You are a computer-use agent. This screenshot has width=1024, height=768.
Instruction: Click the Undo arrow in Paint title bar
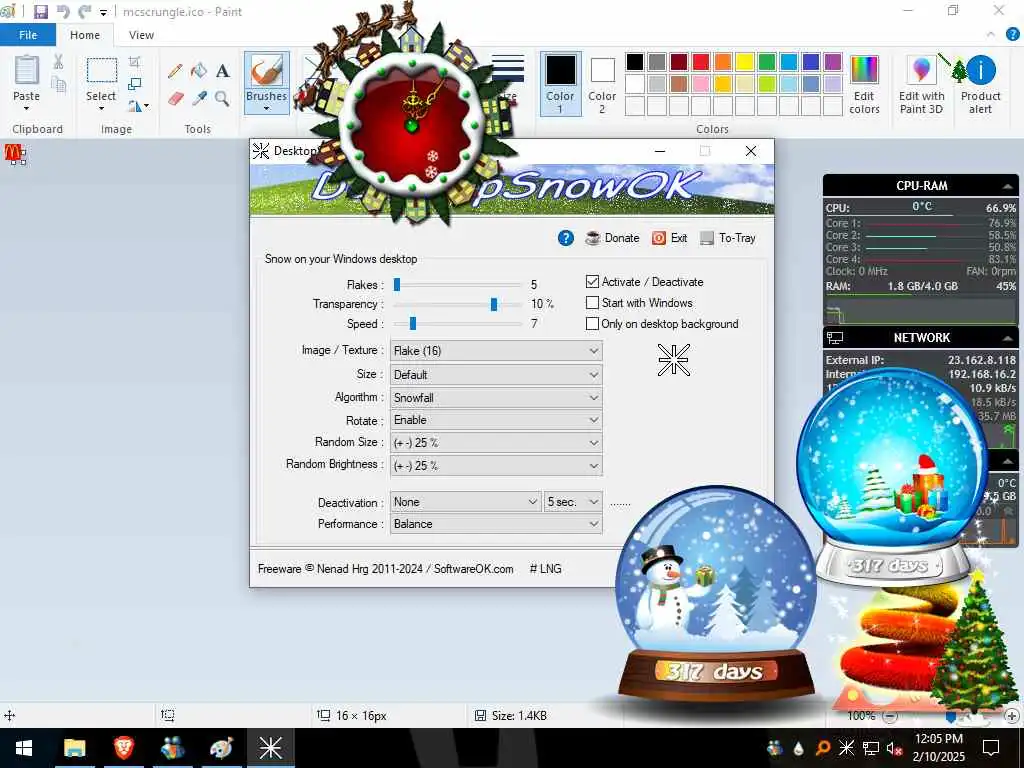coord(63,12)
